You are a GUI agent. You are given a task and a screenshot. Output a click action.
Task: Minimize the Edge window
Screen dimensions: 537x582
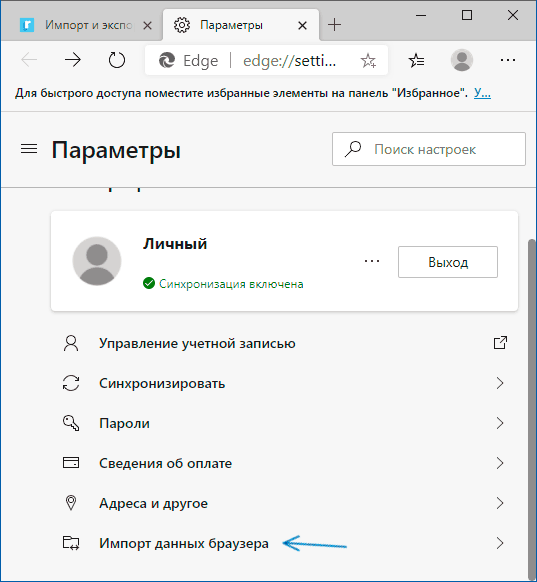click(421, 15)
